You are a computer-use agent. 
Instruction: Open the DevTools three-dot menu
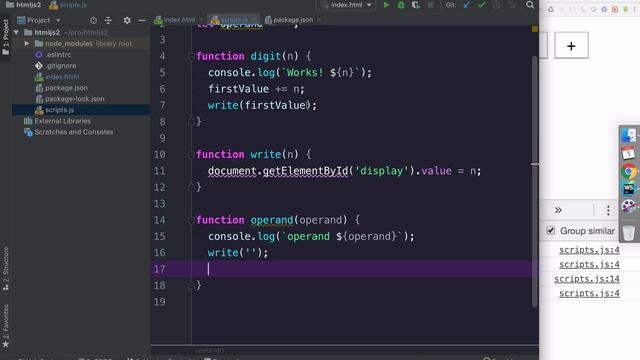[x=608, y=210]
